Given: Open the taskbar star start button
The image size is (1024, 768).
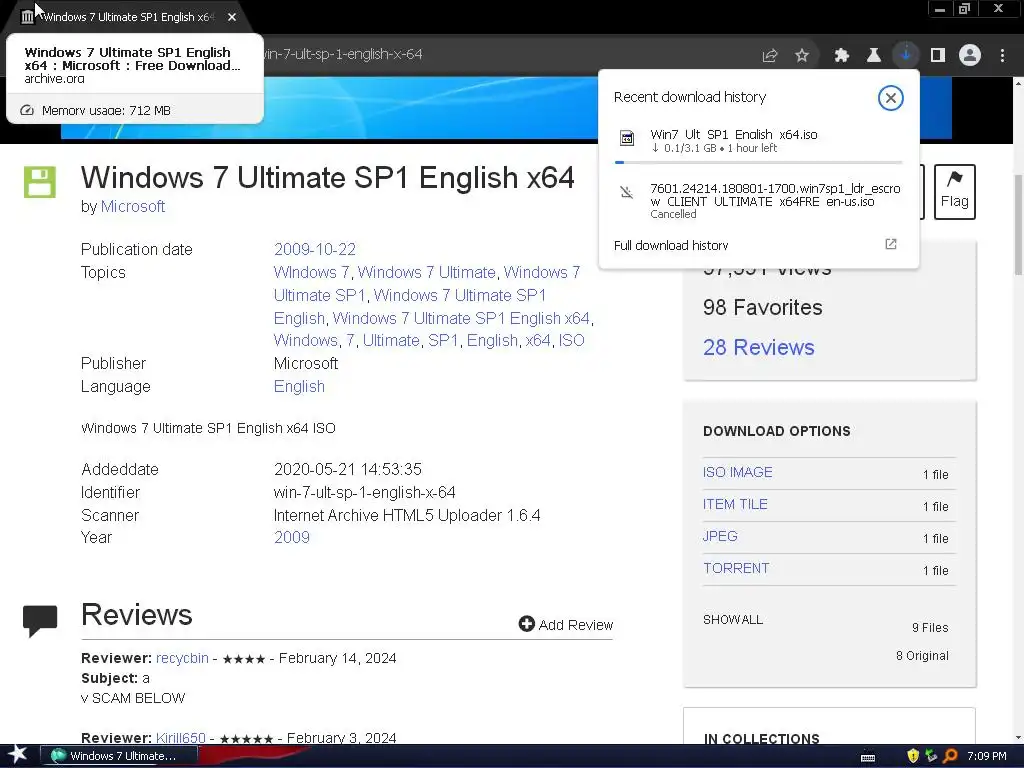Looking at the screenshot, I should pyautogui.click(x=17, y=755).
